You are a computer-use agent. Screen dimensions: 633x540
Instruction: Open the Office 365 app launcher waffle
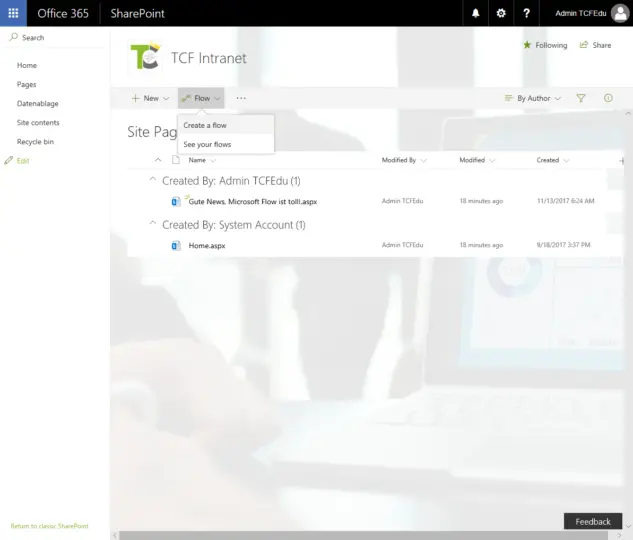coord(13,13)
